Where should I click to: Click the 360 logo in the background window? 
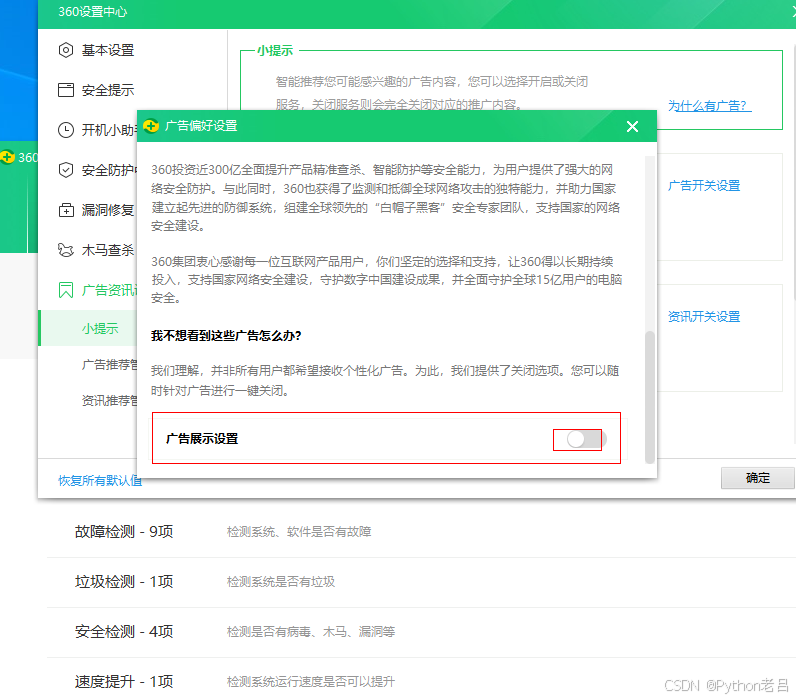[x=7, y=157]
